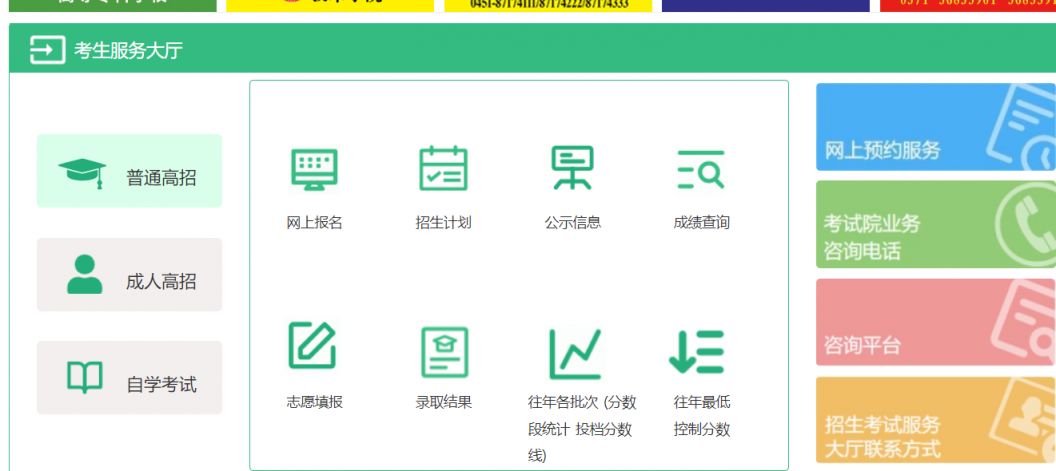
Task: Click the 成绩查询 text label
Action: (701, 222)
